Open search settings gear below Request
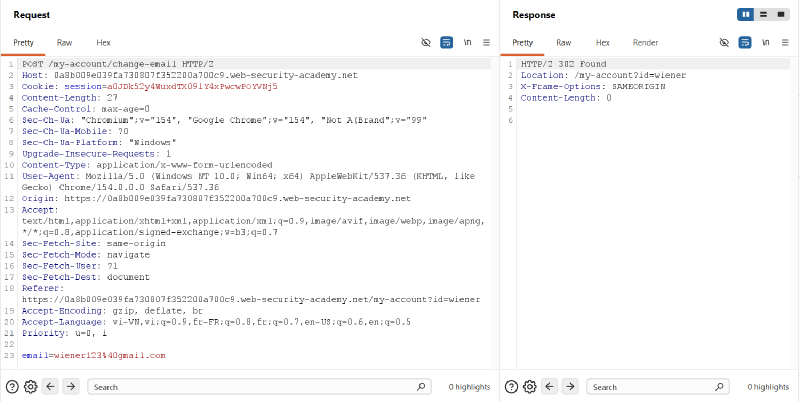 31,387
